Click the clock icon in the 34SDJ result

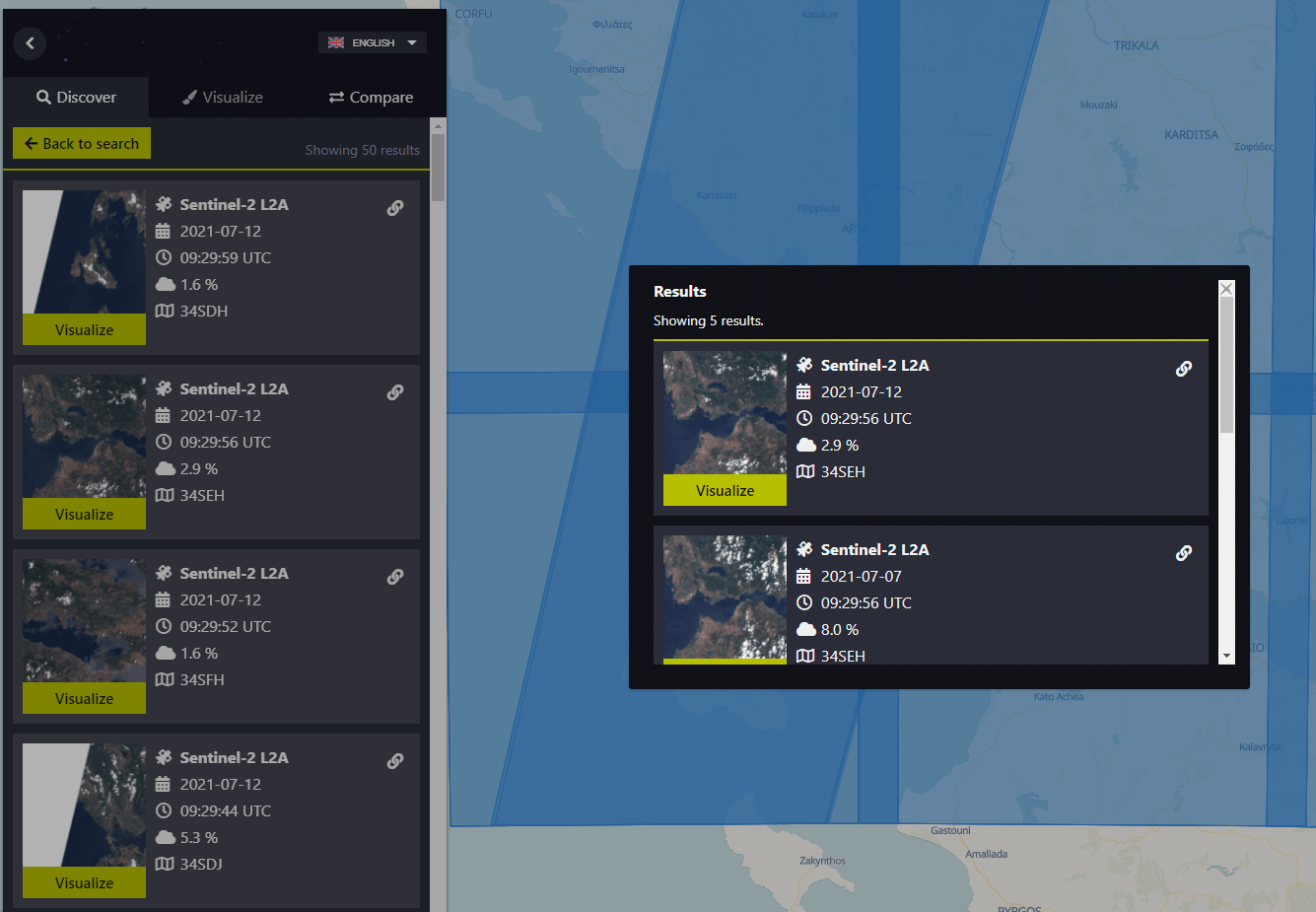[x=164, y=810]
